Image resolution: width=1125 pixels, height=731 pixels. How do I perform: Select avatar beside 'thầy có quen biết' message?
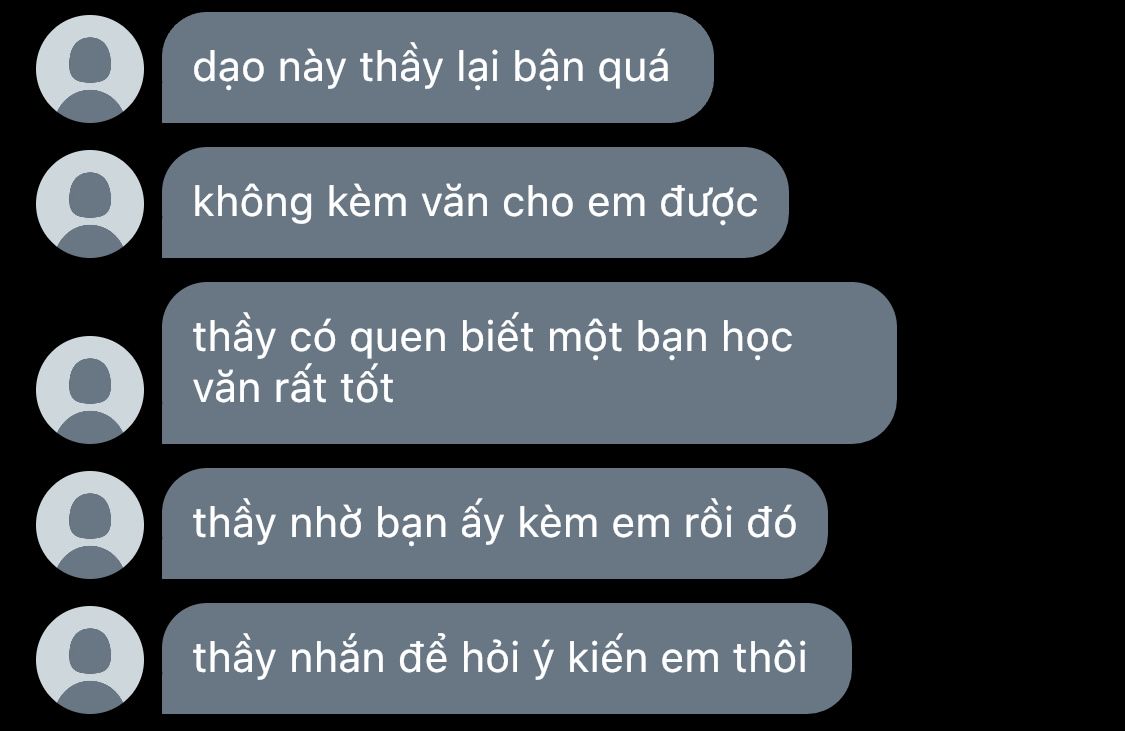(x=90, y=390)
